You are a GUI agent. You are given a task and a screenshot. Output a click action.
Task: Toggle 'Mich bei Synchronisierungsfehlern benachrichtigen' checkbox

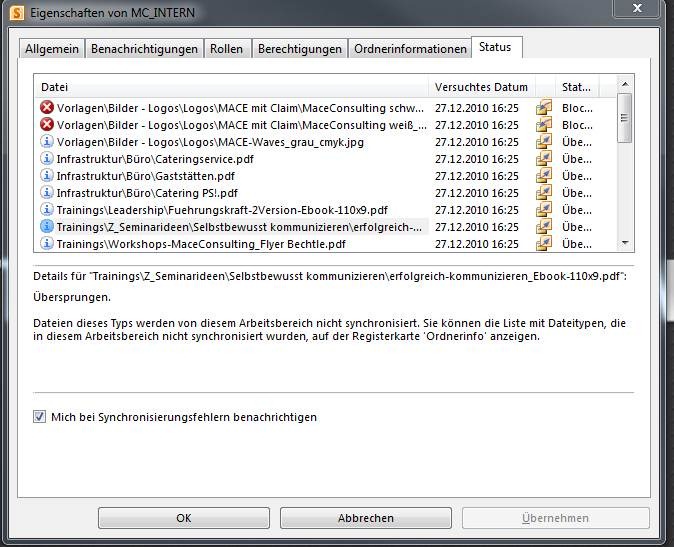pyautogui.click(x=40, y=417)
